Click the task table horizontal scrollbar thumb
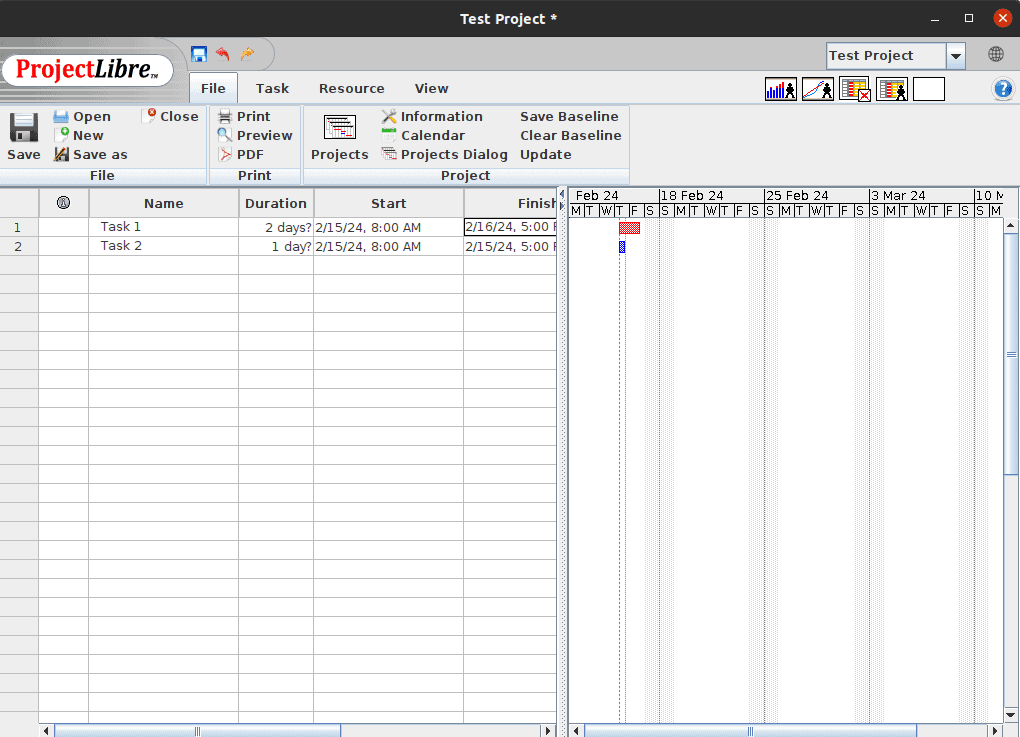The width and height of the screenshot is (1020, 737). (x=197, y=731)
